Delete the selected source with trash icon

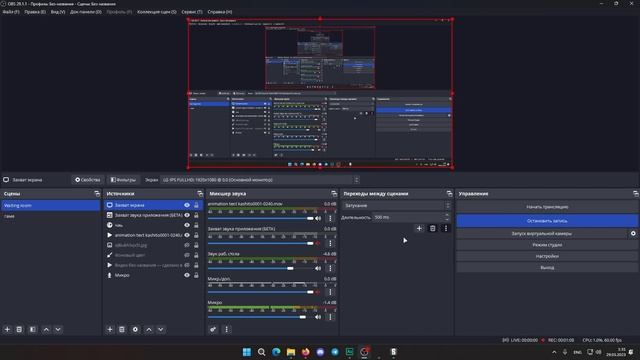(122, 329)
